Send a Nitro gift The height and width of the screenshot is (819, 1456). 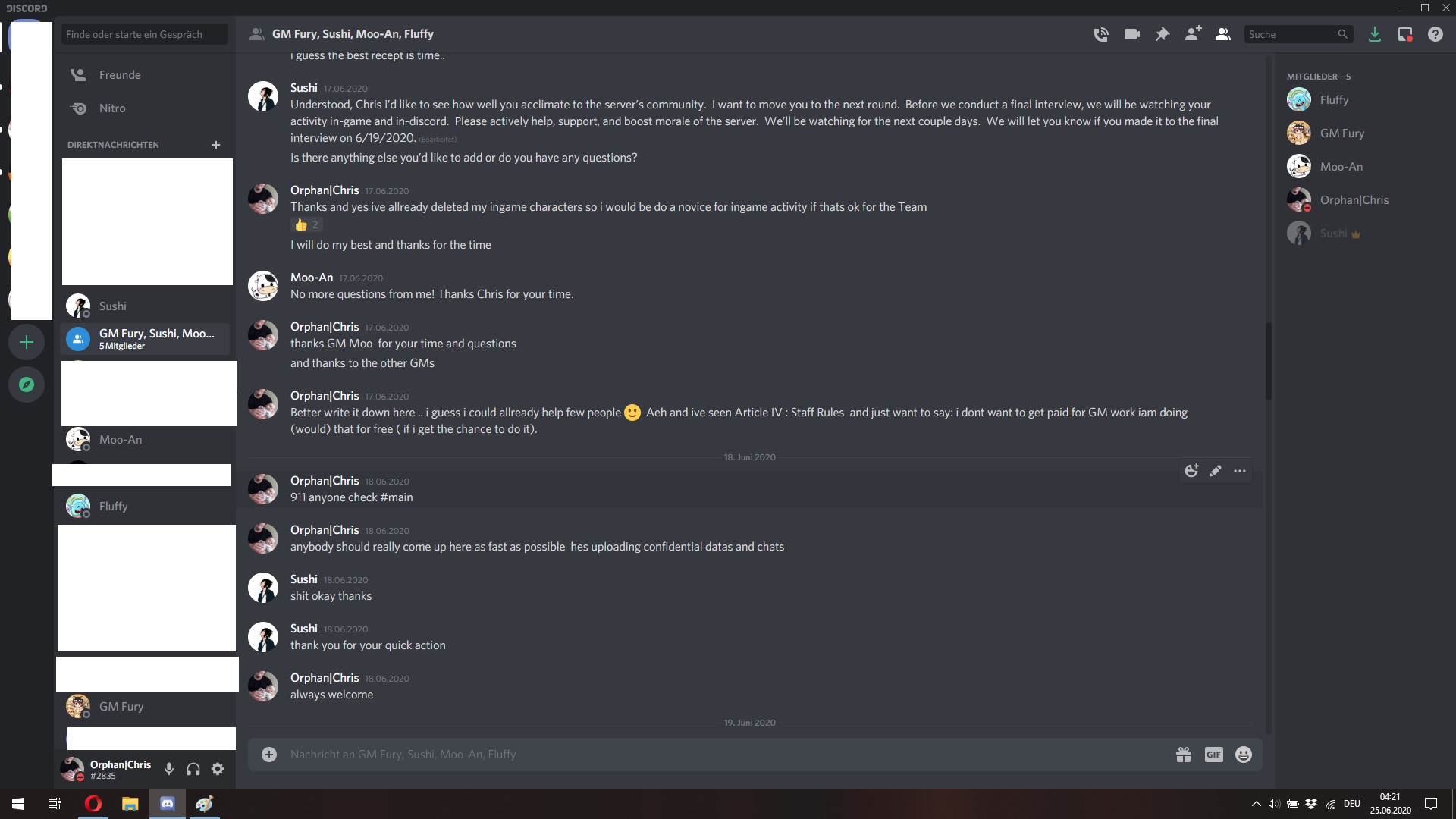click(1184, 755)
